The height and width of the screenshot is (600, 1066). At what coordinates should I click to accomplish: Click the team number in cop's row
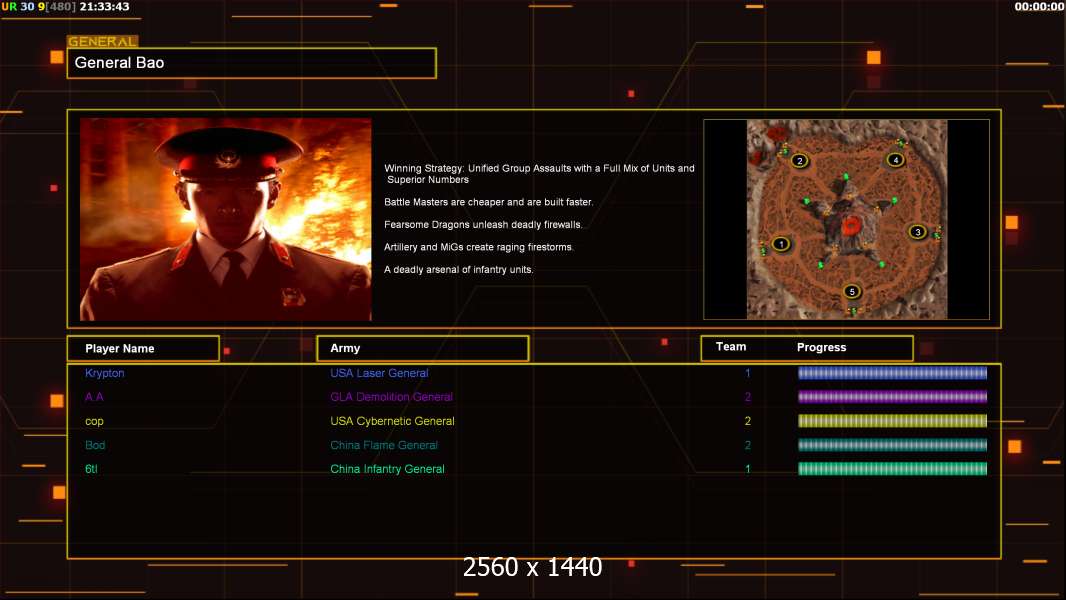click(748, 421)
